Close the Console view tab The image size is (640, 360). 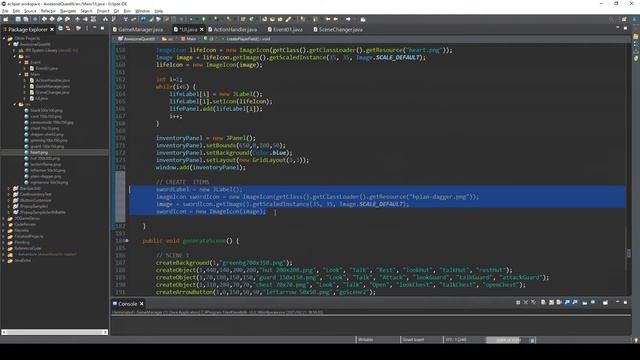(x=142, y=304)
